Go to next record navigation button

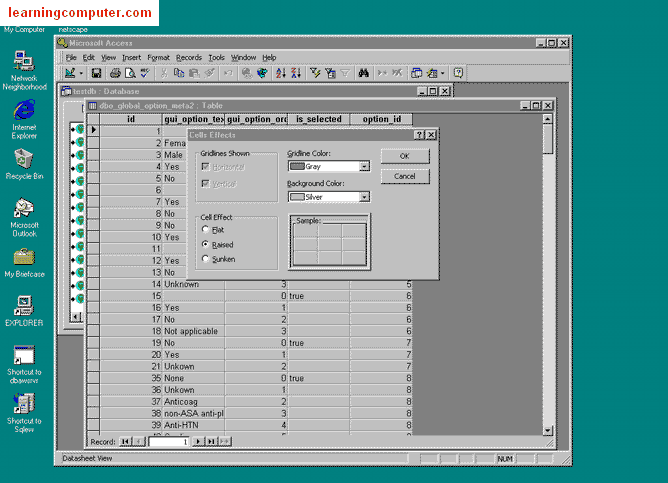(x=198, y=442)
